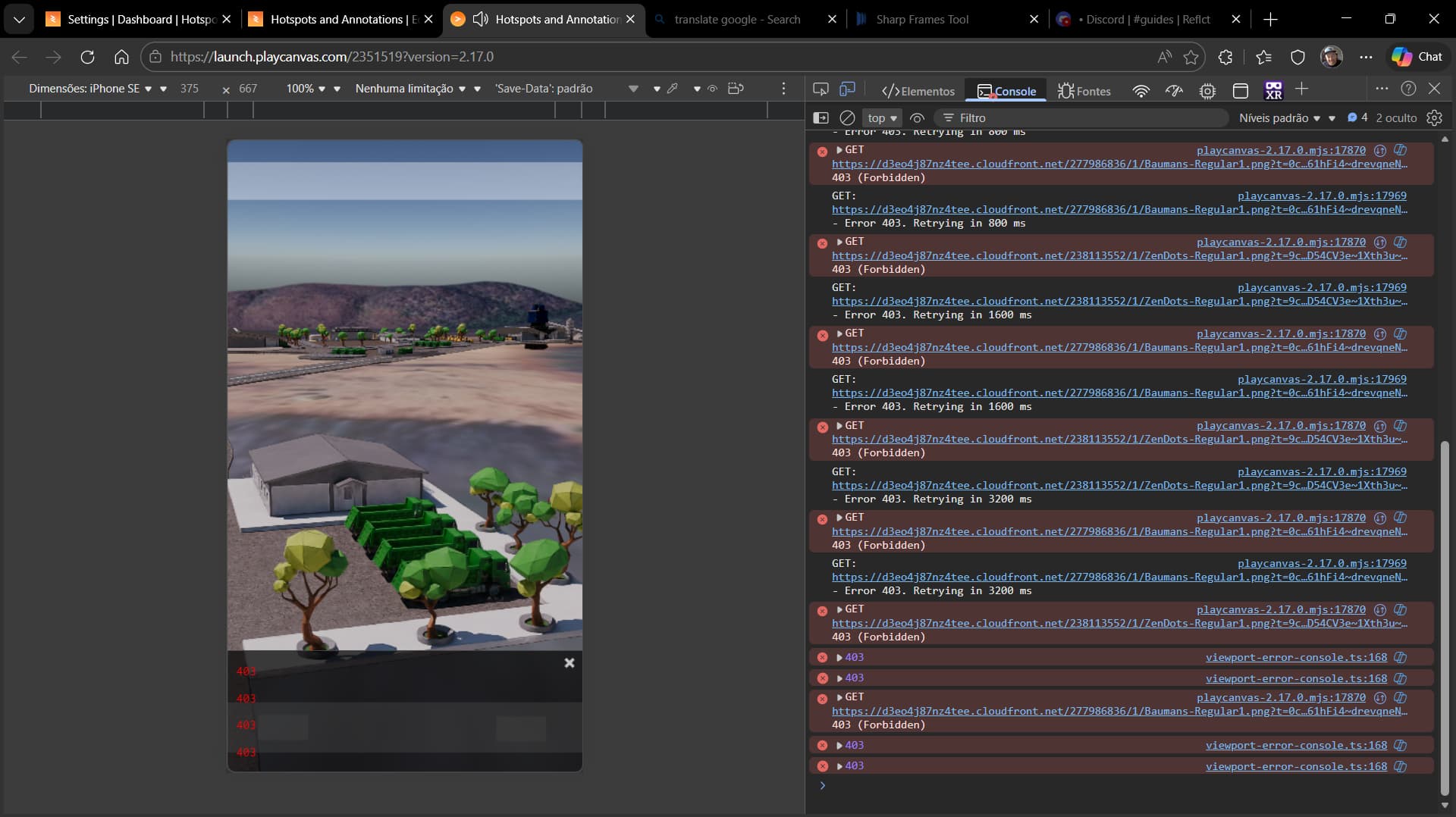Open the Application panel icon
This screenshot has width=1456, height=817.
[1241, 91]
